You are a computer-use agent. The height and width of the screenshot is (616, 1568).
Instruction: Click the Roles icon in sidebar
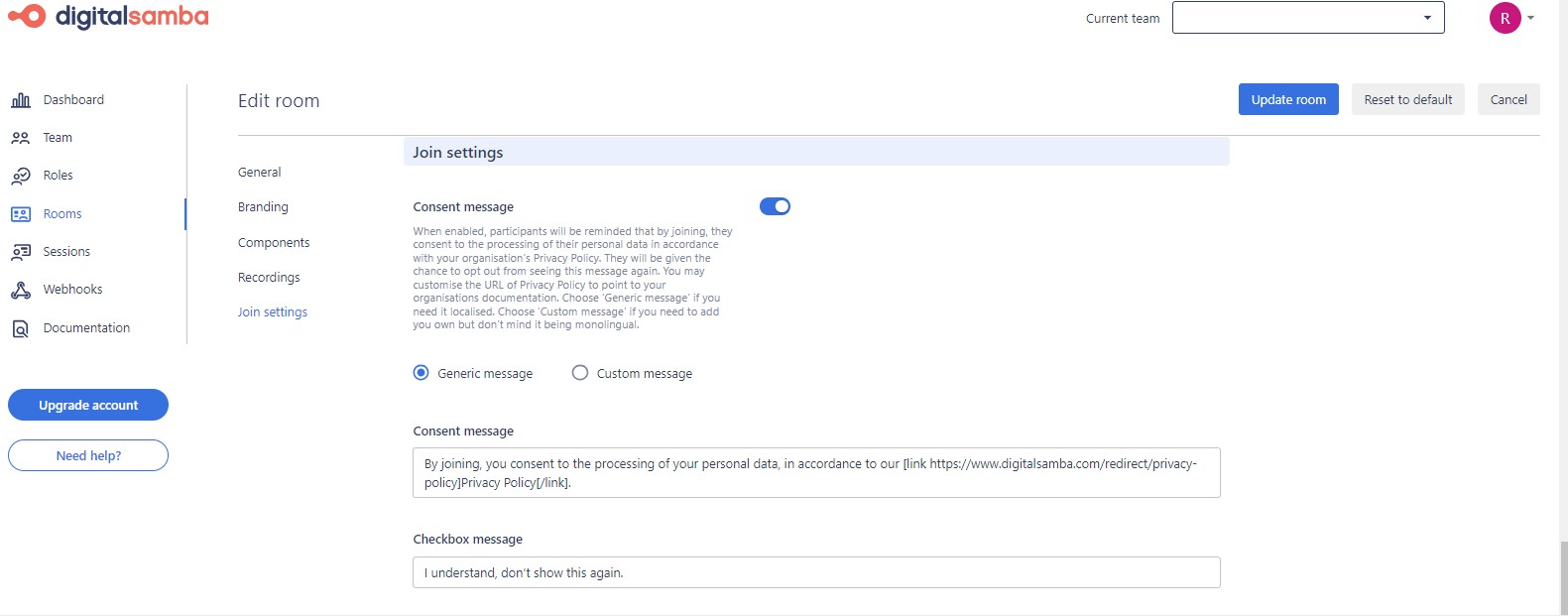pyautogui.click(x=20, y=177)
